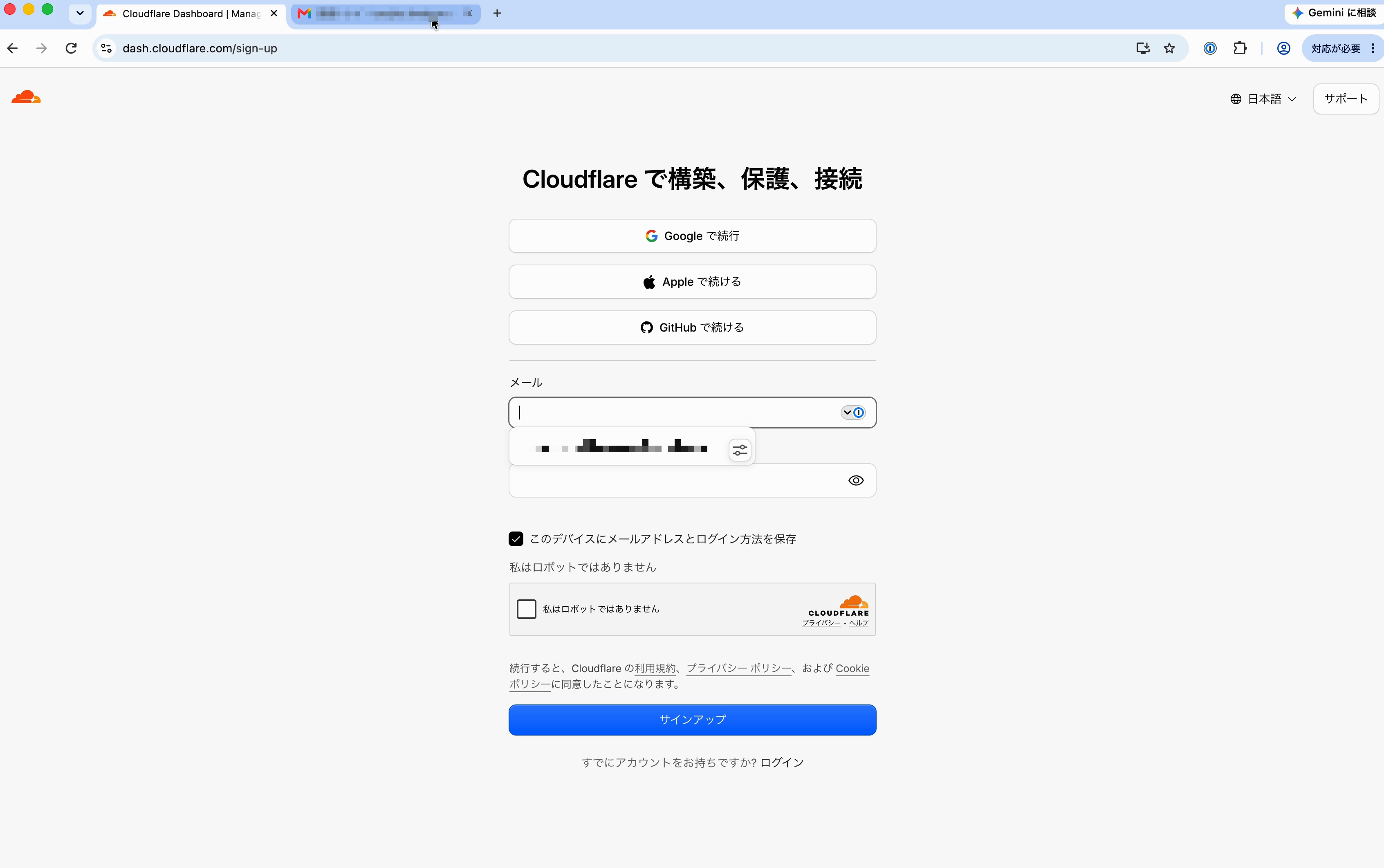The height and width of the screenshot is (868, 1384).
Task: Focus the password input field
Action: pos(692,480)
